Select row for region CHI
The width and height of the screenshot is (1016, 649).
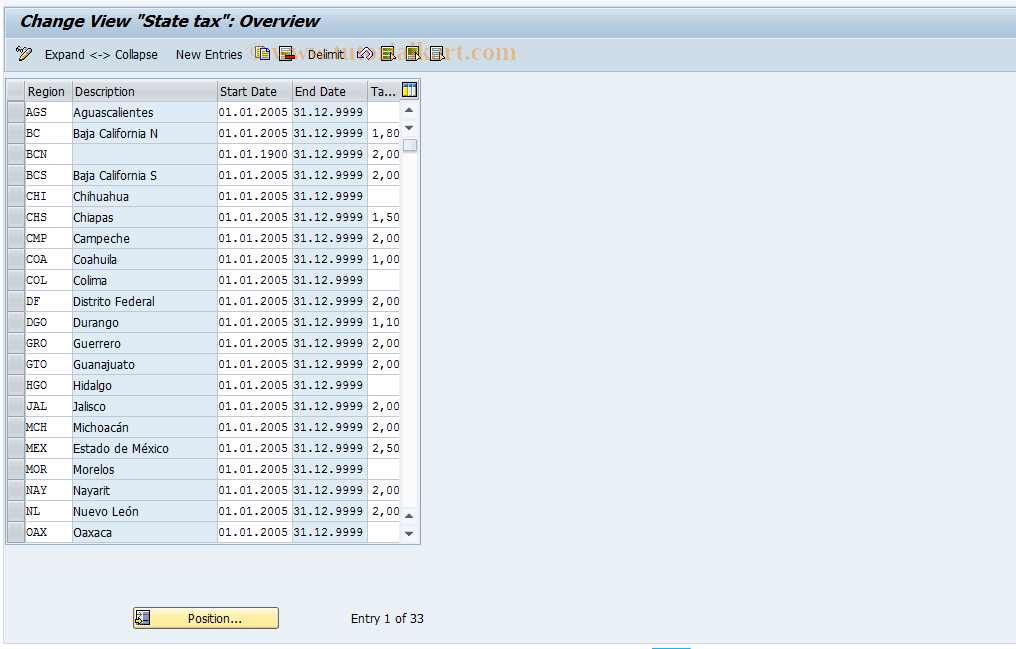coord(16,196)
